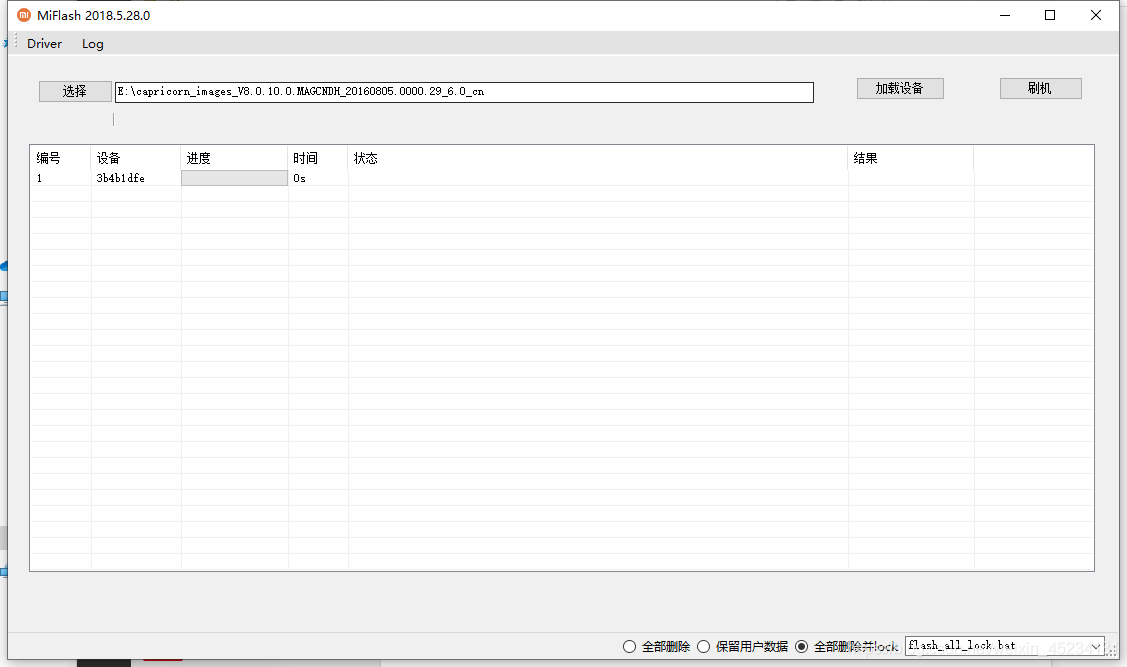Click the MiFlash app icon in title bar
The height and width of the screenshot is (667, 1127).
click(24, 15)
